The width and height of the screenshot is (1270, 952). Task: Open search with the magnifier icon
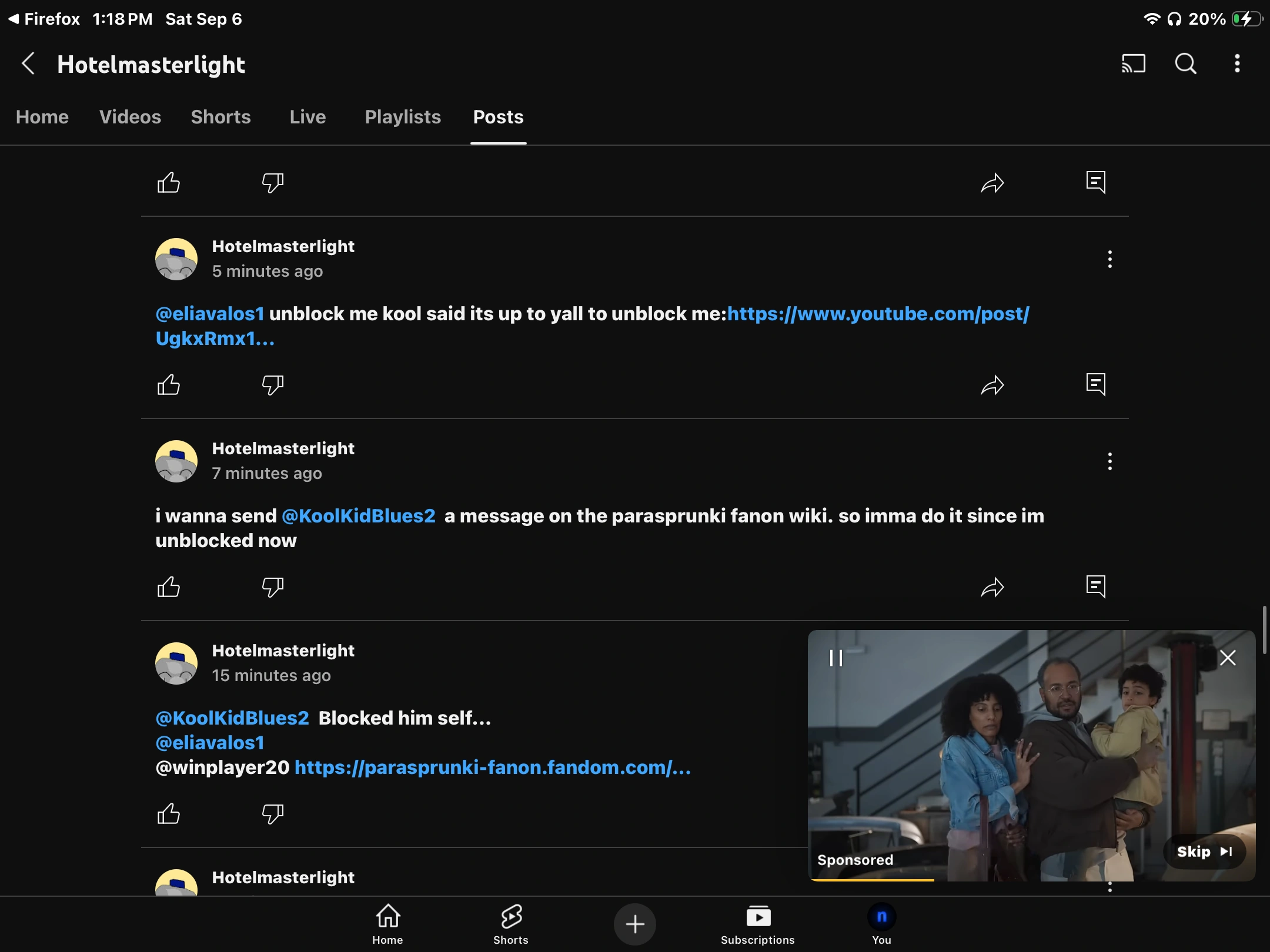pyautogui.click(x=1185, y=63)
